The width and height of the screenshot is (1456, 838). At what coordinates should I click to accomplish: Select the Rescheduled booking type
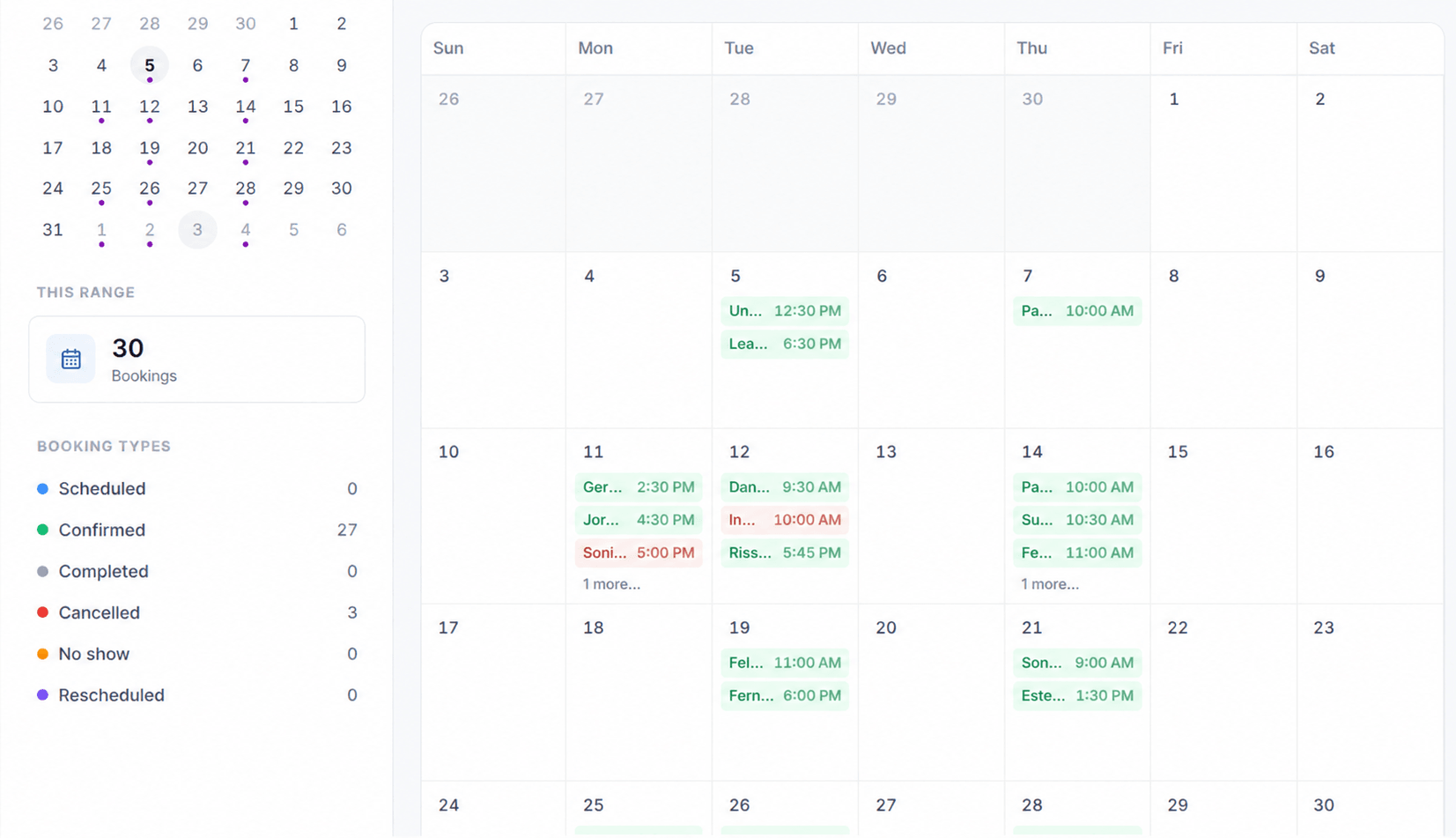coord(197,695)
